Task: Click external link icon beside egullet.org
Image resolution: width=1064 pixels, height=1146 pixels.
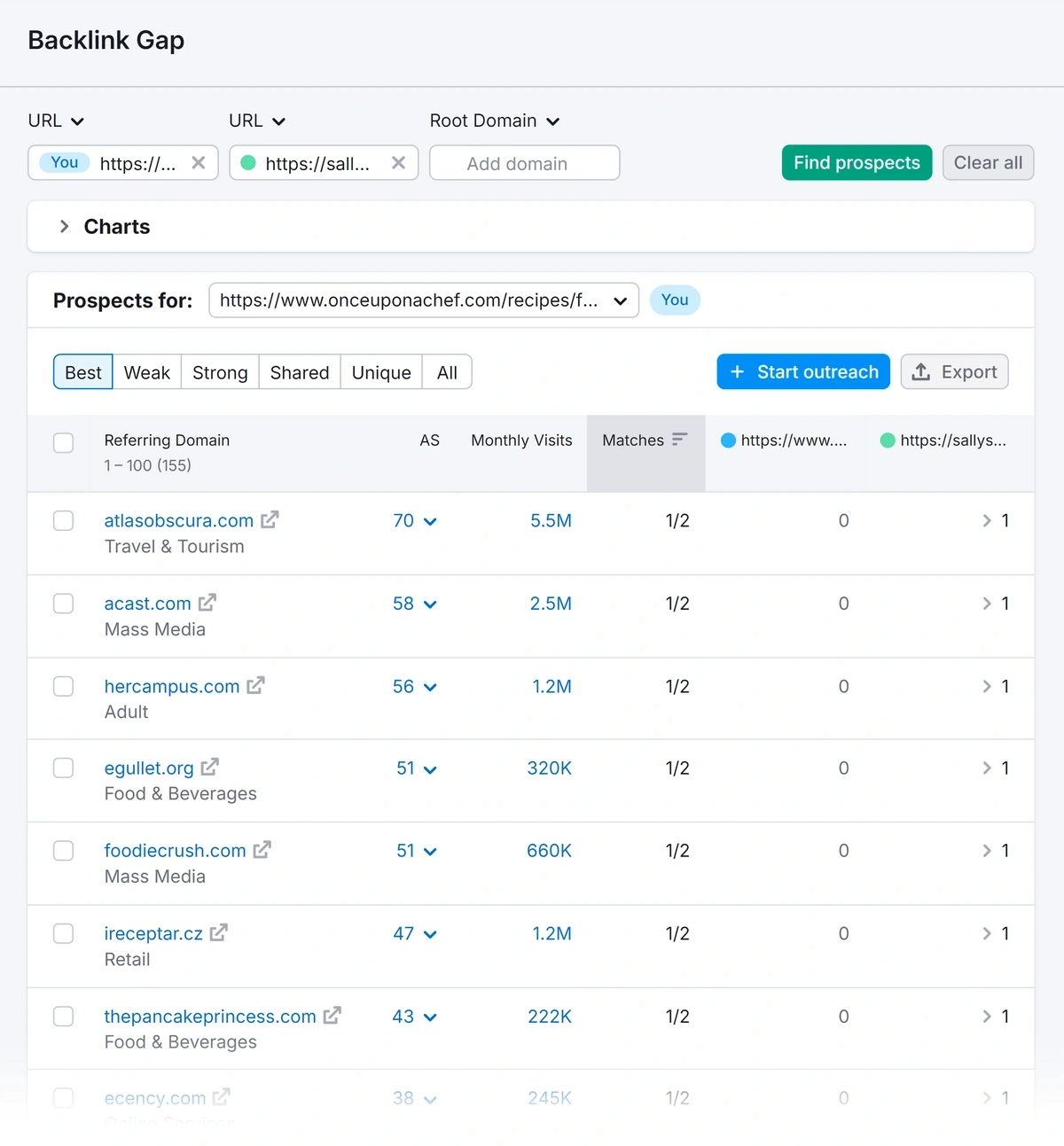Action: point(210,768)
